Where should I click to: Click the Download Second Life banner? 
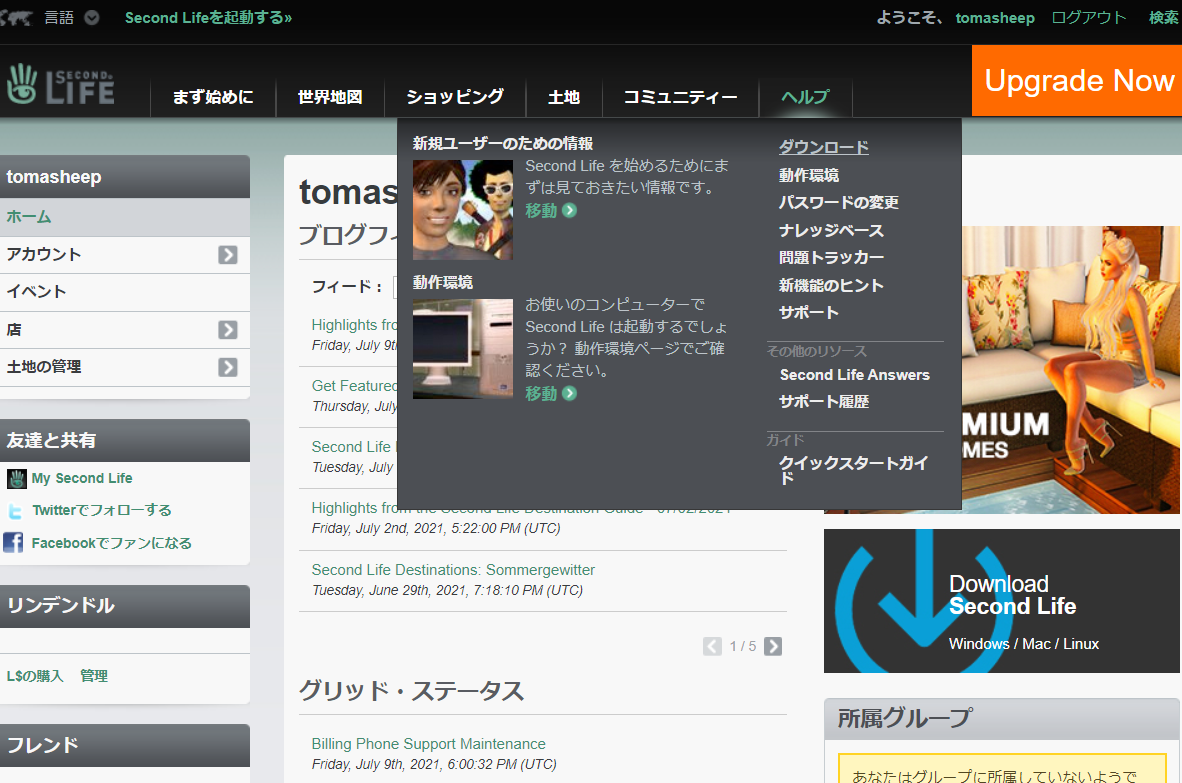tap(1002, 601)
